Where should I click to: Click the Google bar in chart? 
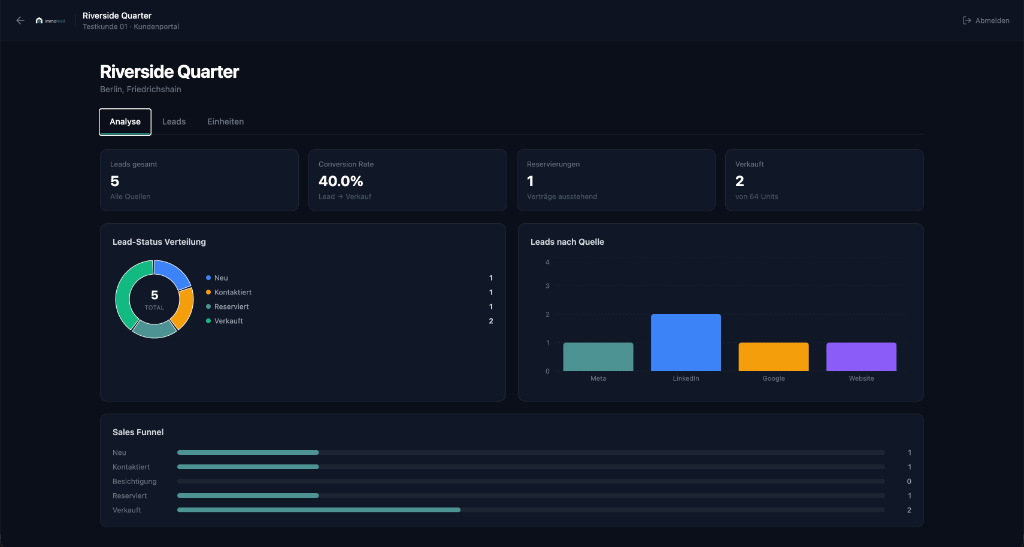click(773, 357)
